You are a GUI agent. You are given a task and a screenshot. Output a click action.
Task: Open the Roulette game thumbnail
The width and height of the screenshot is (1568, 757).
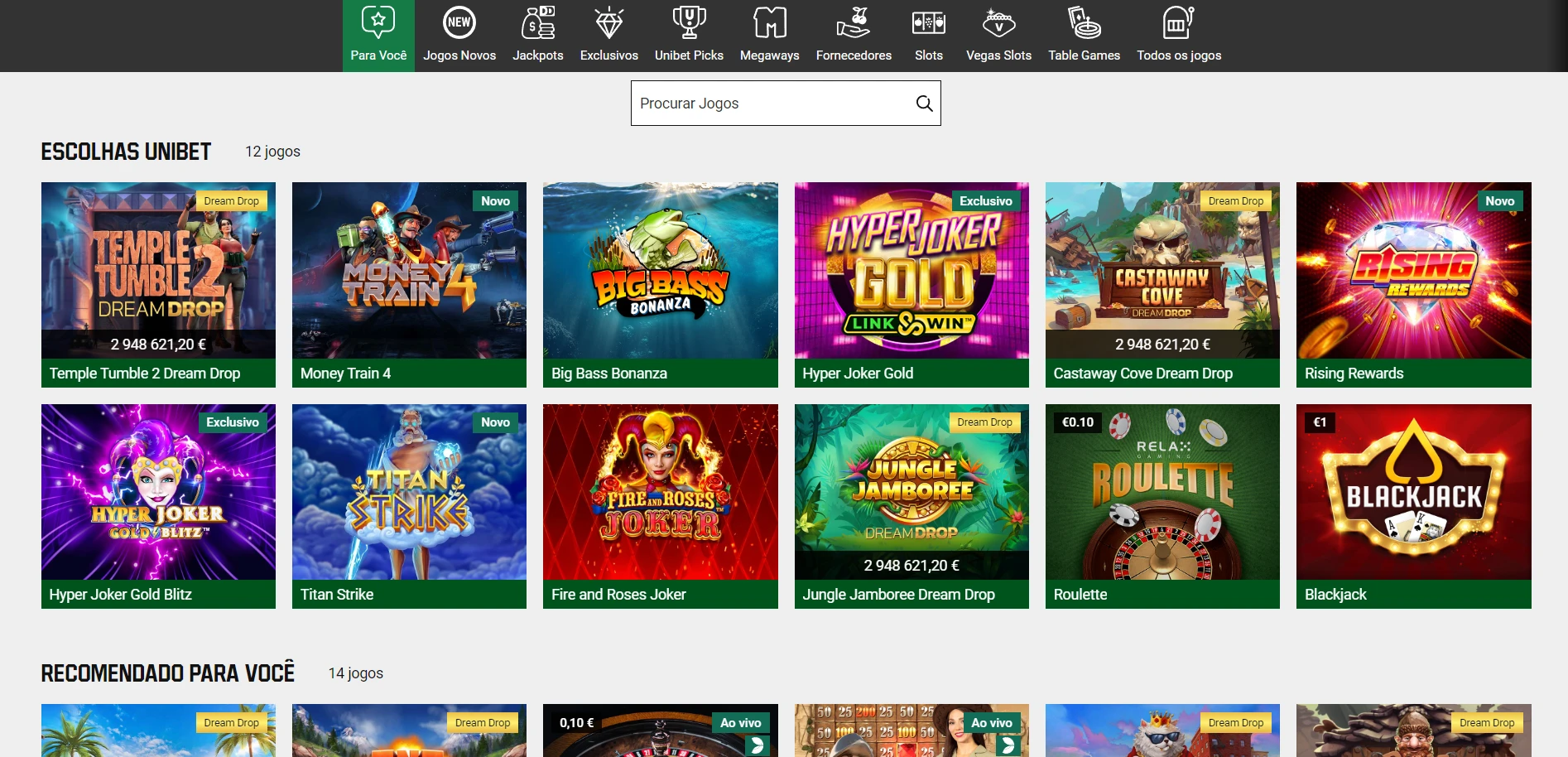tap(1162, 492)
